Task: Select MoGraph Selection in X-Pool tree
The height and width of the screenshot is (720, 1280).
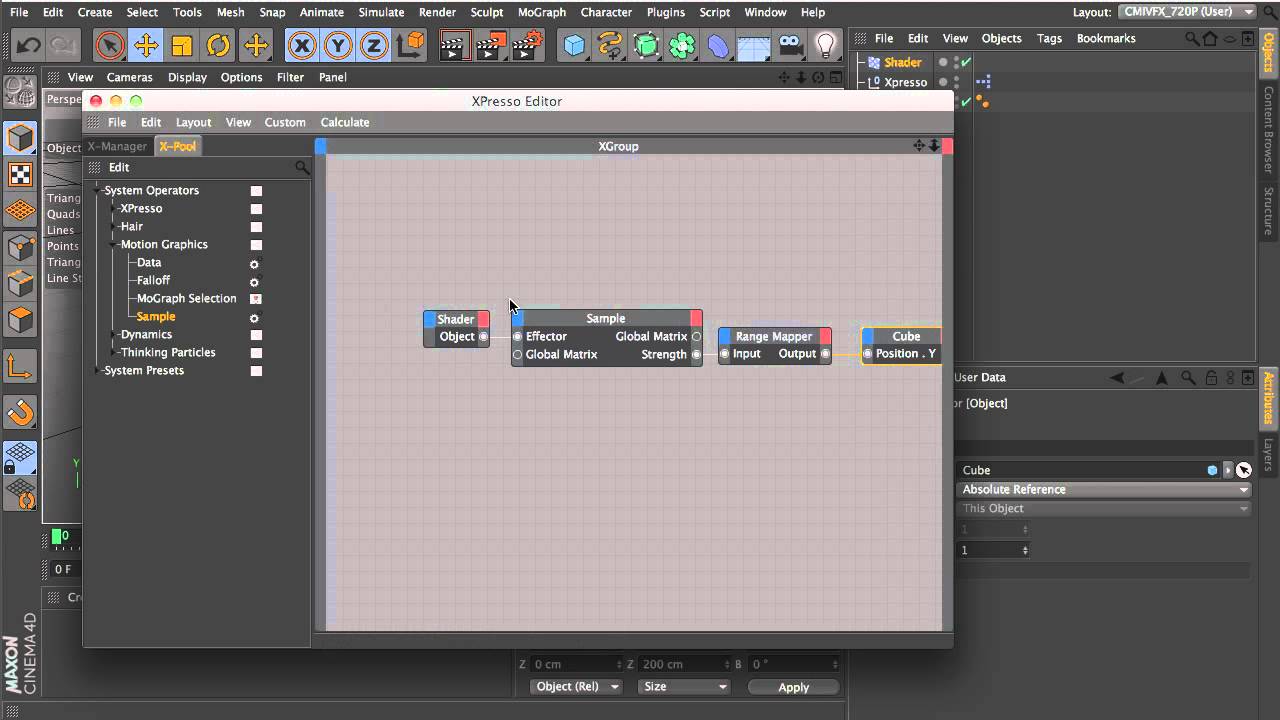Action: pyautogui.click(x=187, y=299)
